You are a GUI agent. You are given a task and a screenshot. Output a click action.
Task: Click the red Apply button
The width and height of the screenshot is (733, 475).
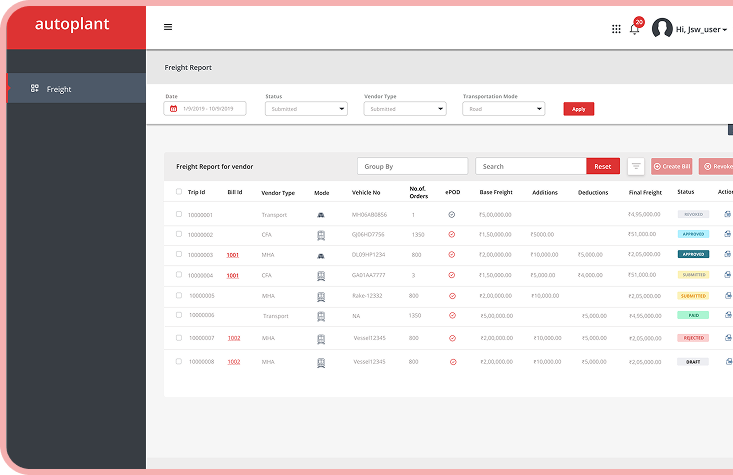[x=578, y=108]
